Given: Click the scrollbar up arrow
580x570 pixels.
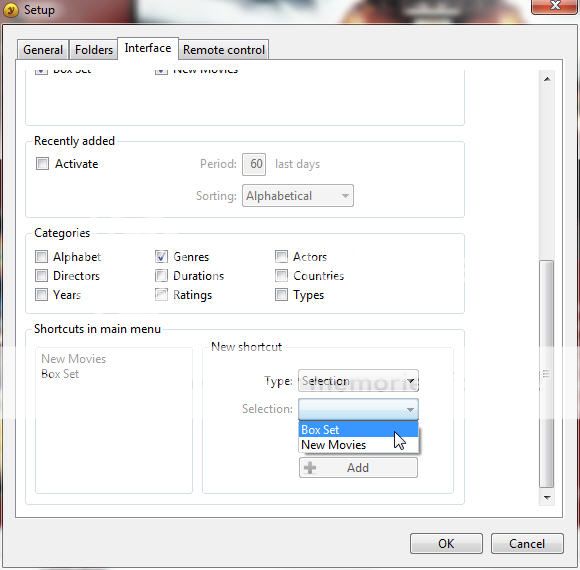Looking at the screenshot, I should [547, 79].
